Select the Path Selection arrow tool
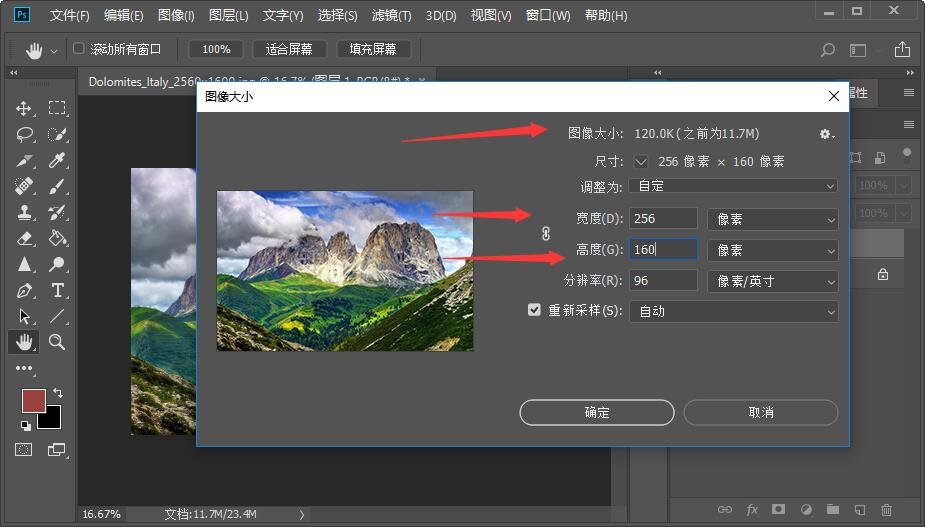 24,316
